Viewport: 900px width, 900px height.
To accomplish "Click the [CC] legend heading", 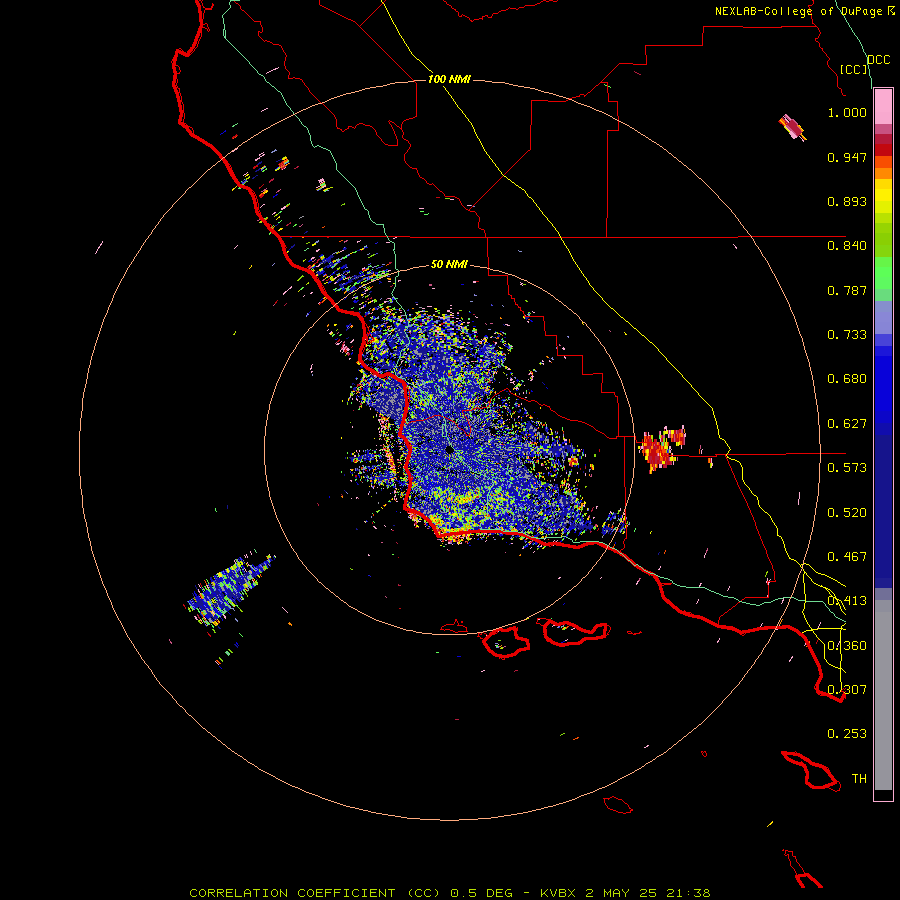I will pos(854,69).
